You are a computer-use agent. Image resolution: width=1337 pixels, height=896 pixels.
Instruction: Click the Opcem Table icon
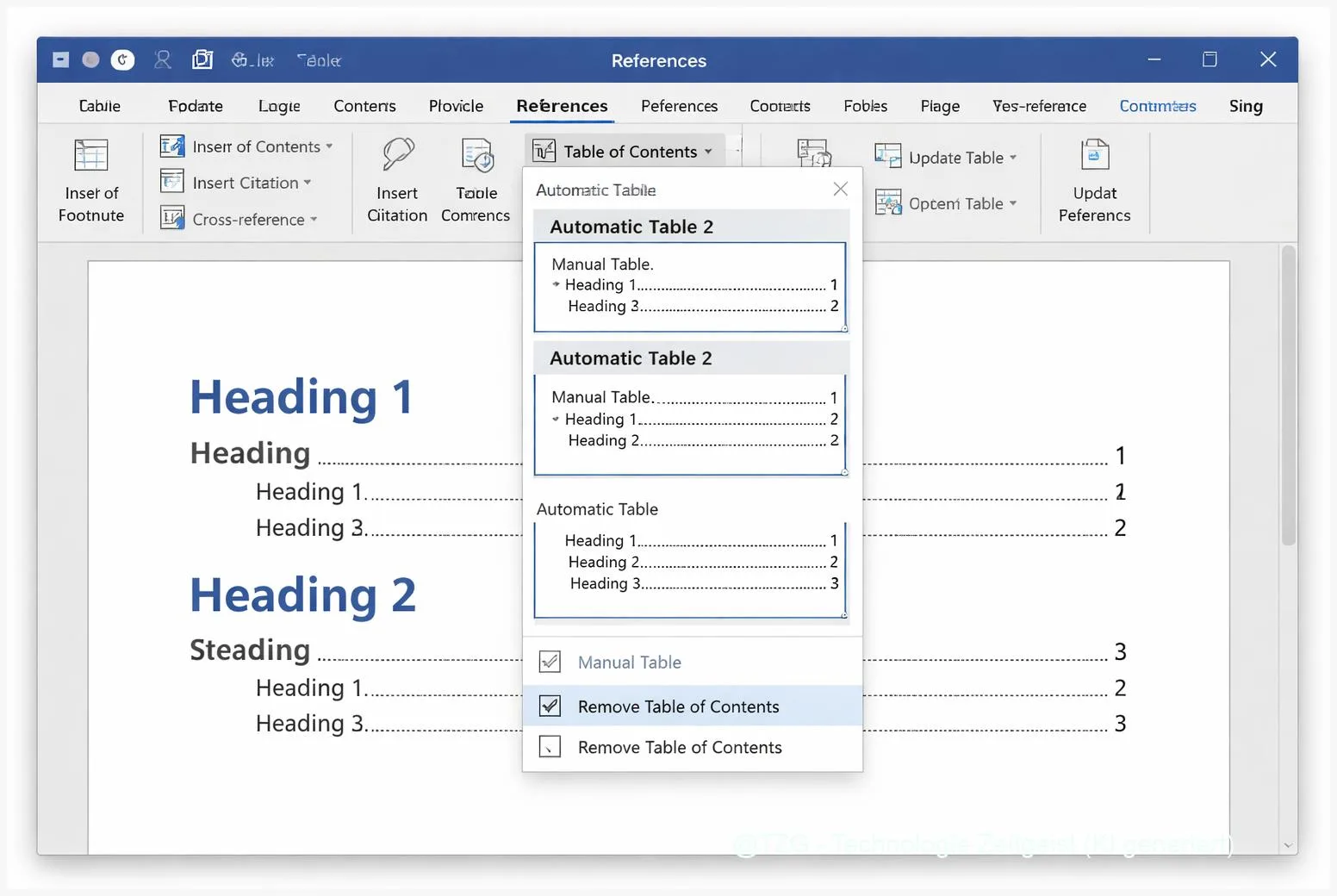(x=887, y=202)
